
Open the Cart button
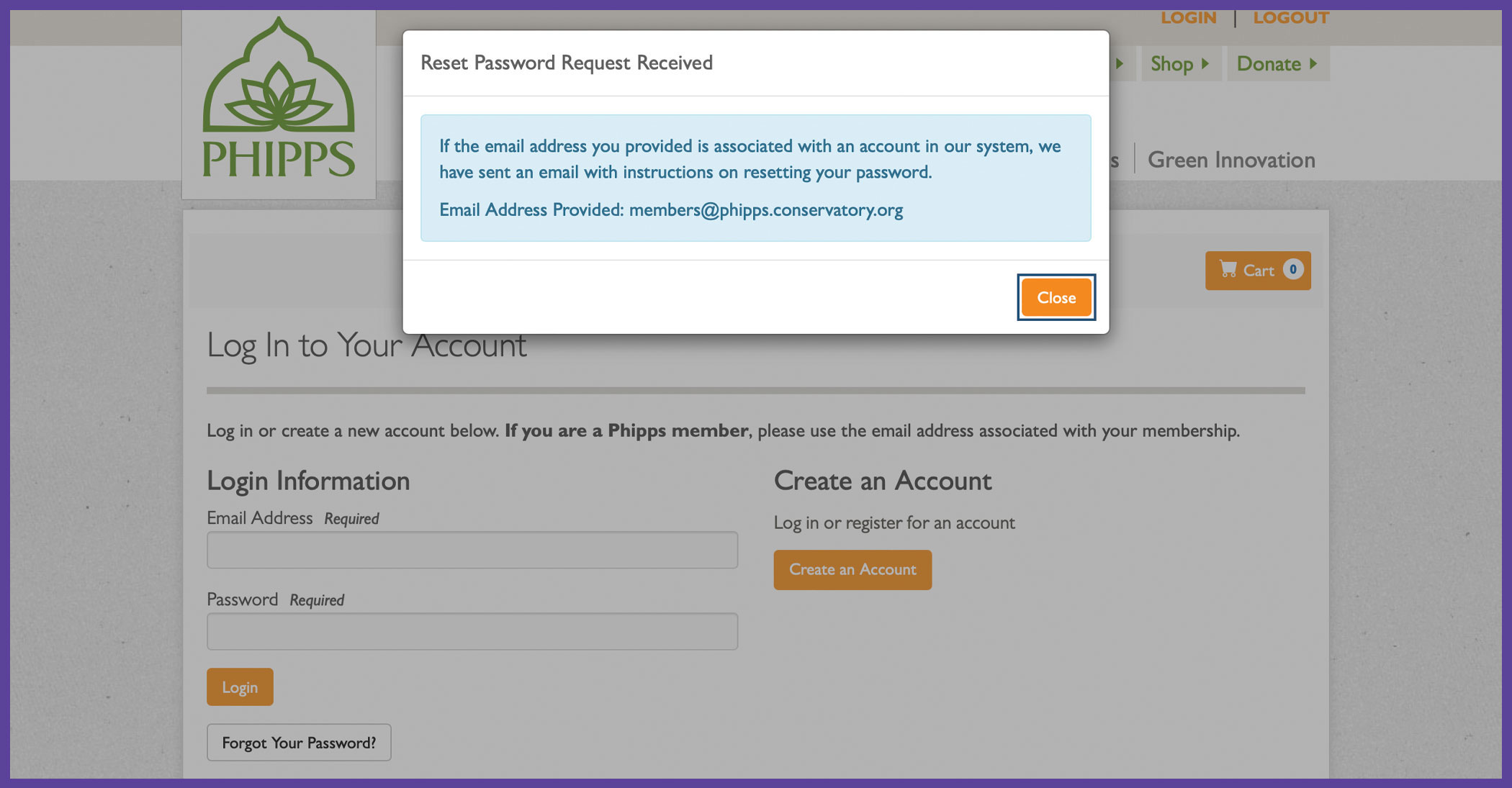click(1258, 270)
